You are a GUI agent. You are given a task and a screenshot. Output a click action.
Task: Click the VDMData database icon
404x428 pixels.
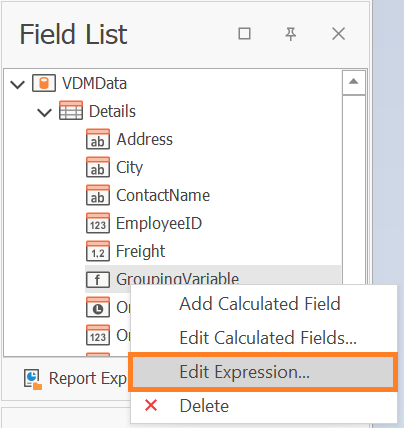pos(44,83)
